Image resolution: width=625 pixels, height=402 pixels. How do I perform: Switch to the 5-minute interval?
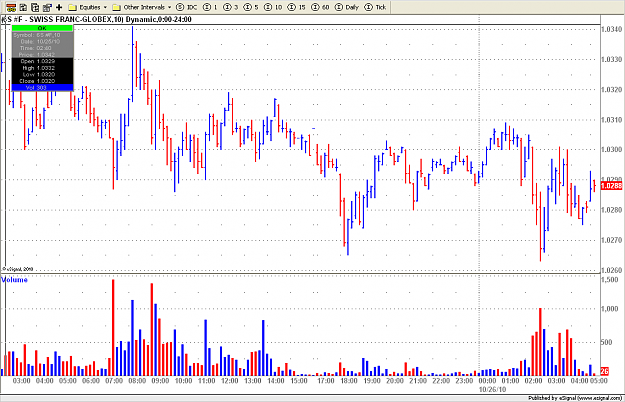coord(251,7)
